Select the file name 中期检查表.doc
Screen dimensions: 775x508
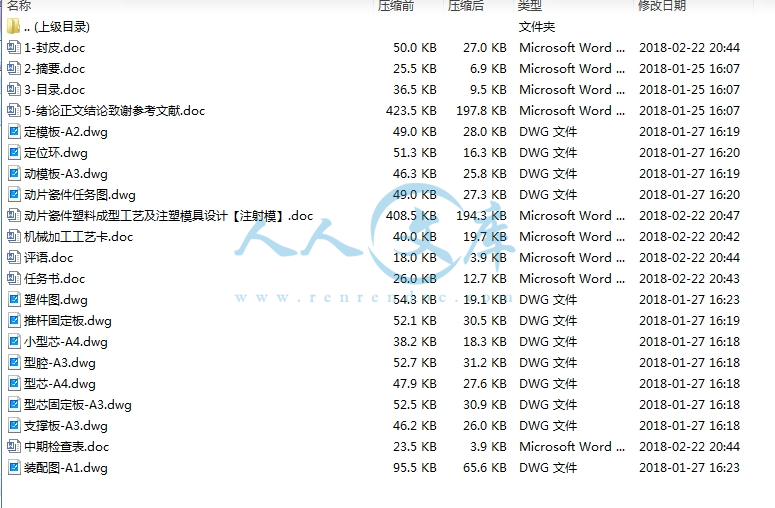pos(66,447)
